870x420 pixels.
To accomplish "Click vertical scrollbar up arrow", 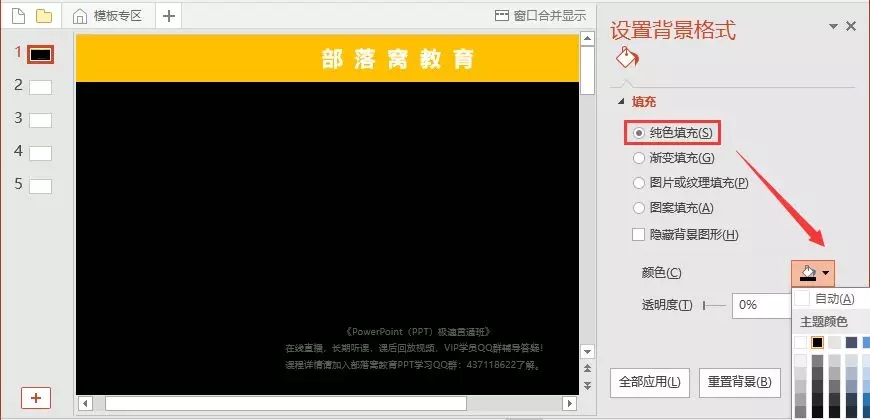I will coord(587,38).
